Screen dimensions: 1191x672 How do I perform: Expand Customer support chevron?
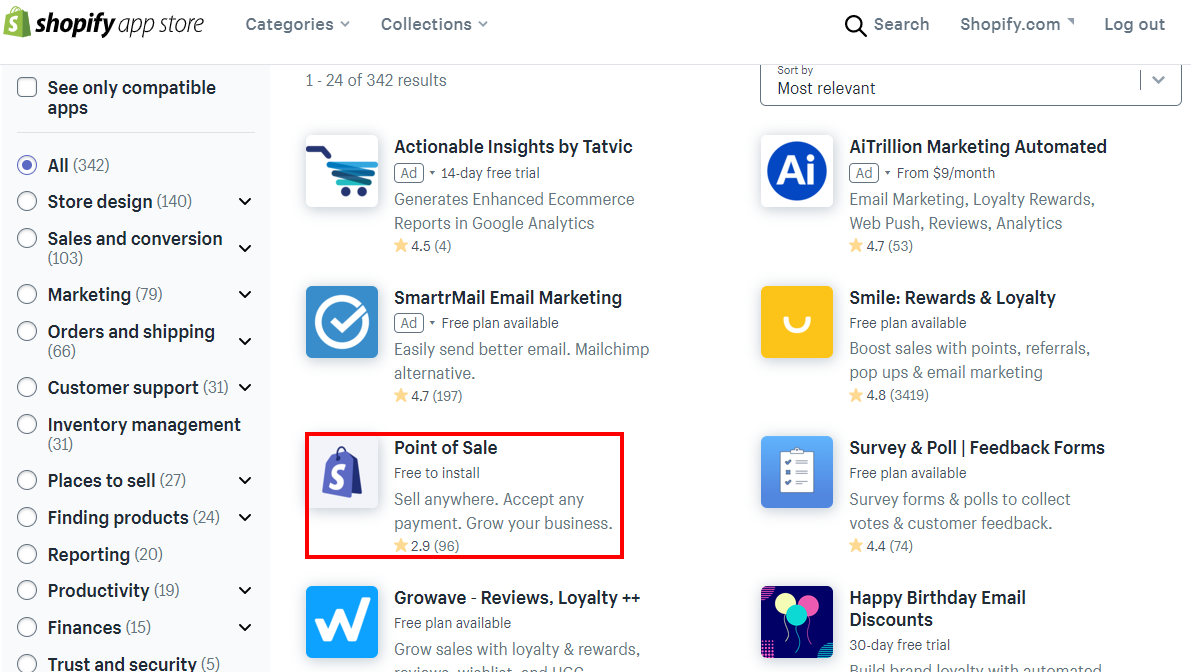pyautogui.click(x=245, y=388)
